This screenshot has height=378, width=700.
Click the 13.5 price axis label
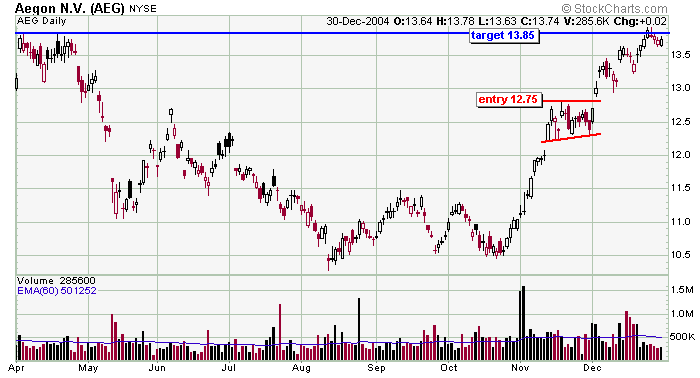coord(681,55)
